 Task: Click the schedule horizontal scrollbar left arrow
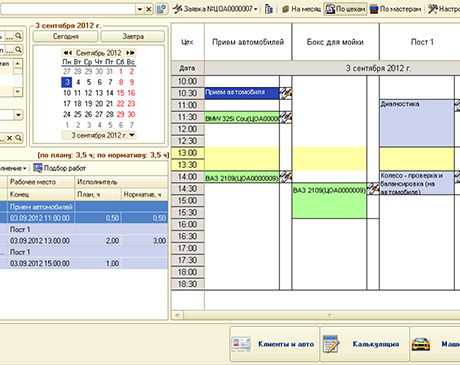tap(177, 315)
